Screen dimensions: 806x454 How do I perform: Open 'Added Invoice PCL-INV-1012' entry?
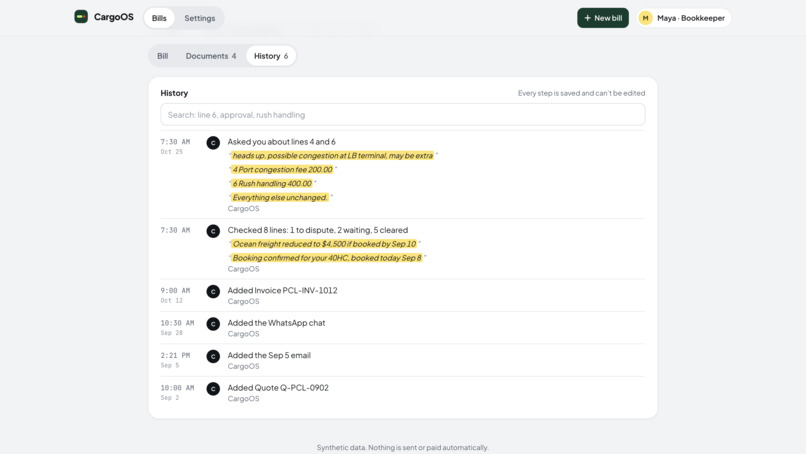pos(282,290)
